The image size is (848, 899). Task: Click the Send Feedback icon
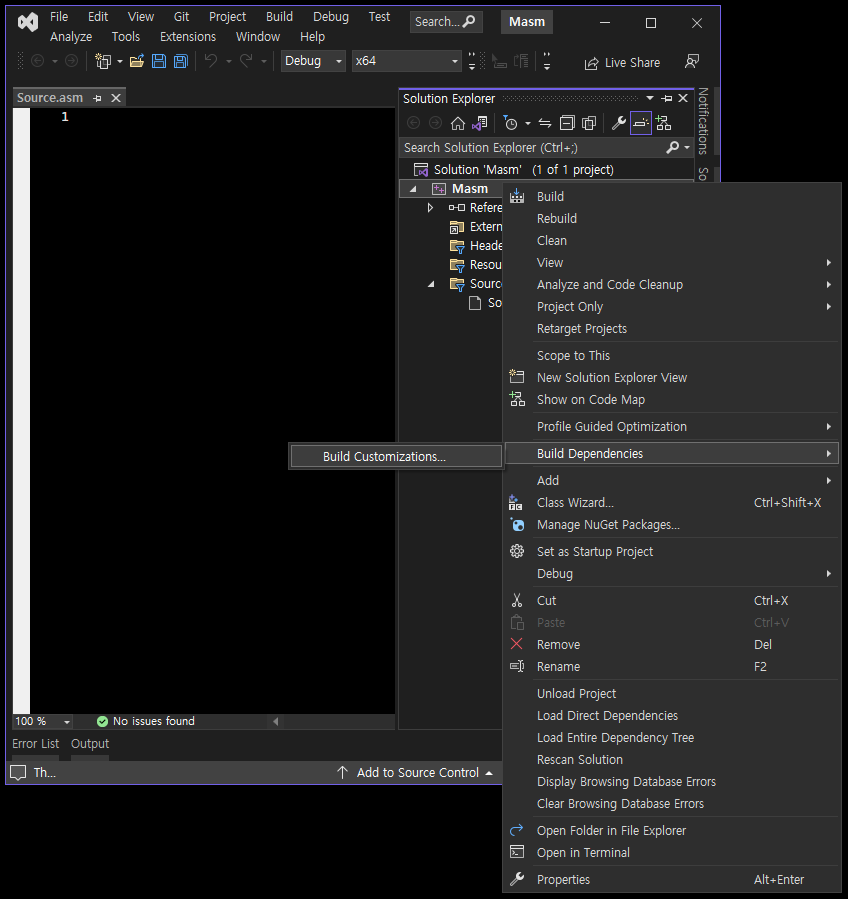[692, 61]
